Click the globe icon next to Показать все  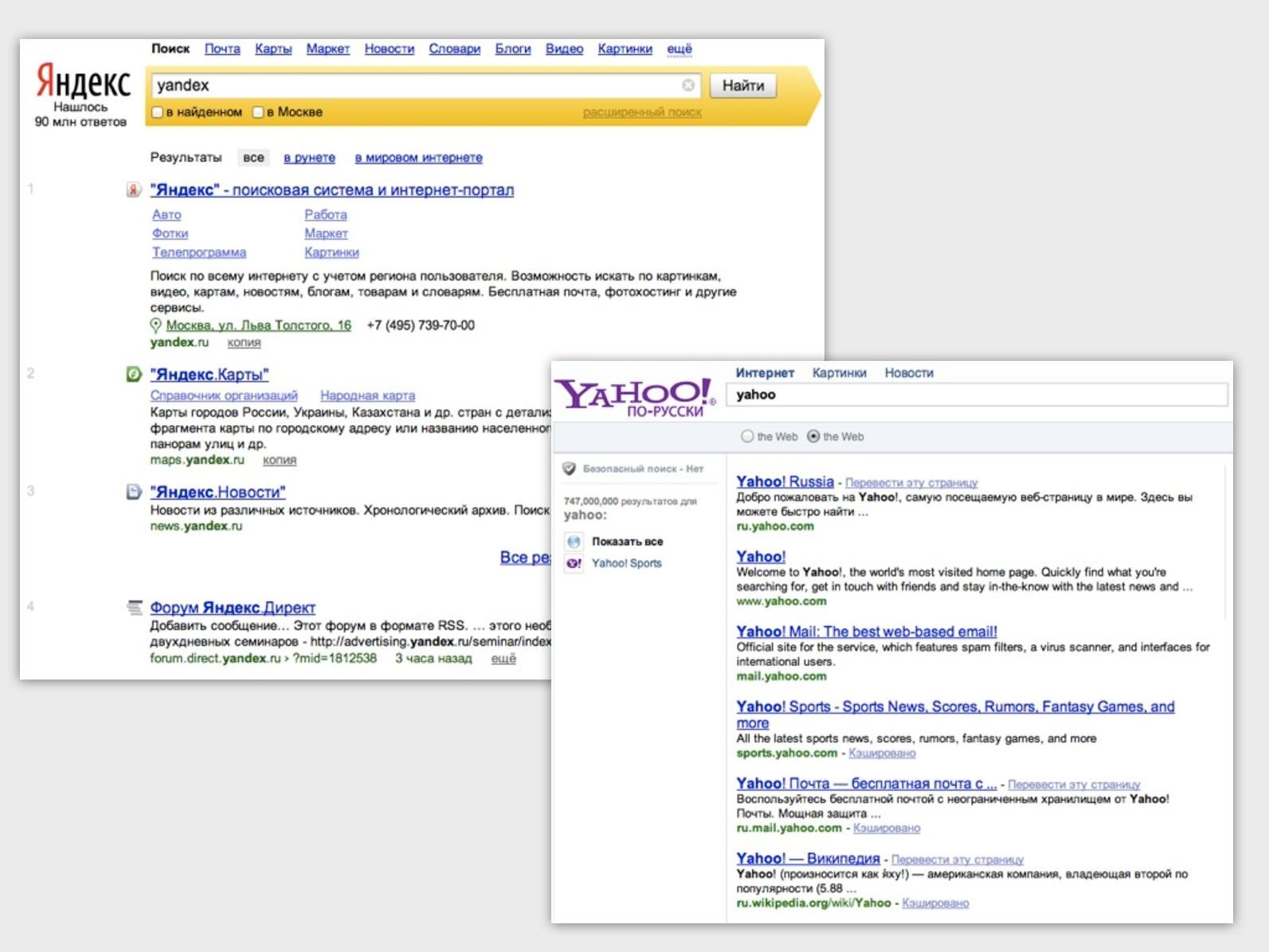coord(574,542)
